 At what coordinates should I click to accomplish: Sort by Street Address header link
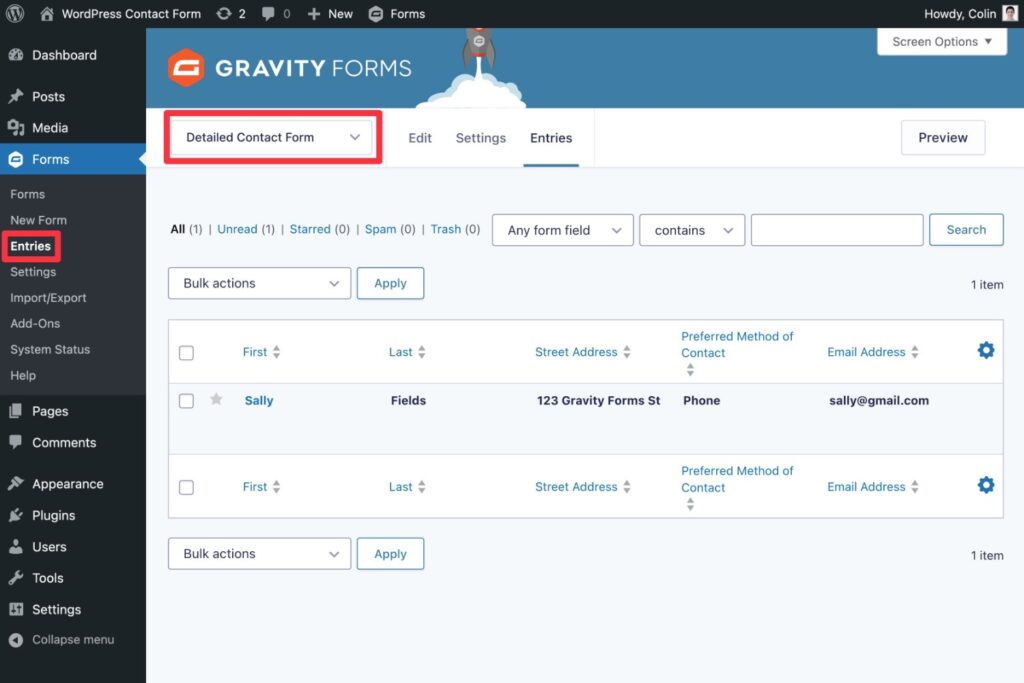[x=576, y=352]
